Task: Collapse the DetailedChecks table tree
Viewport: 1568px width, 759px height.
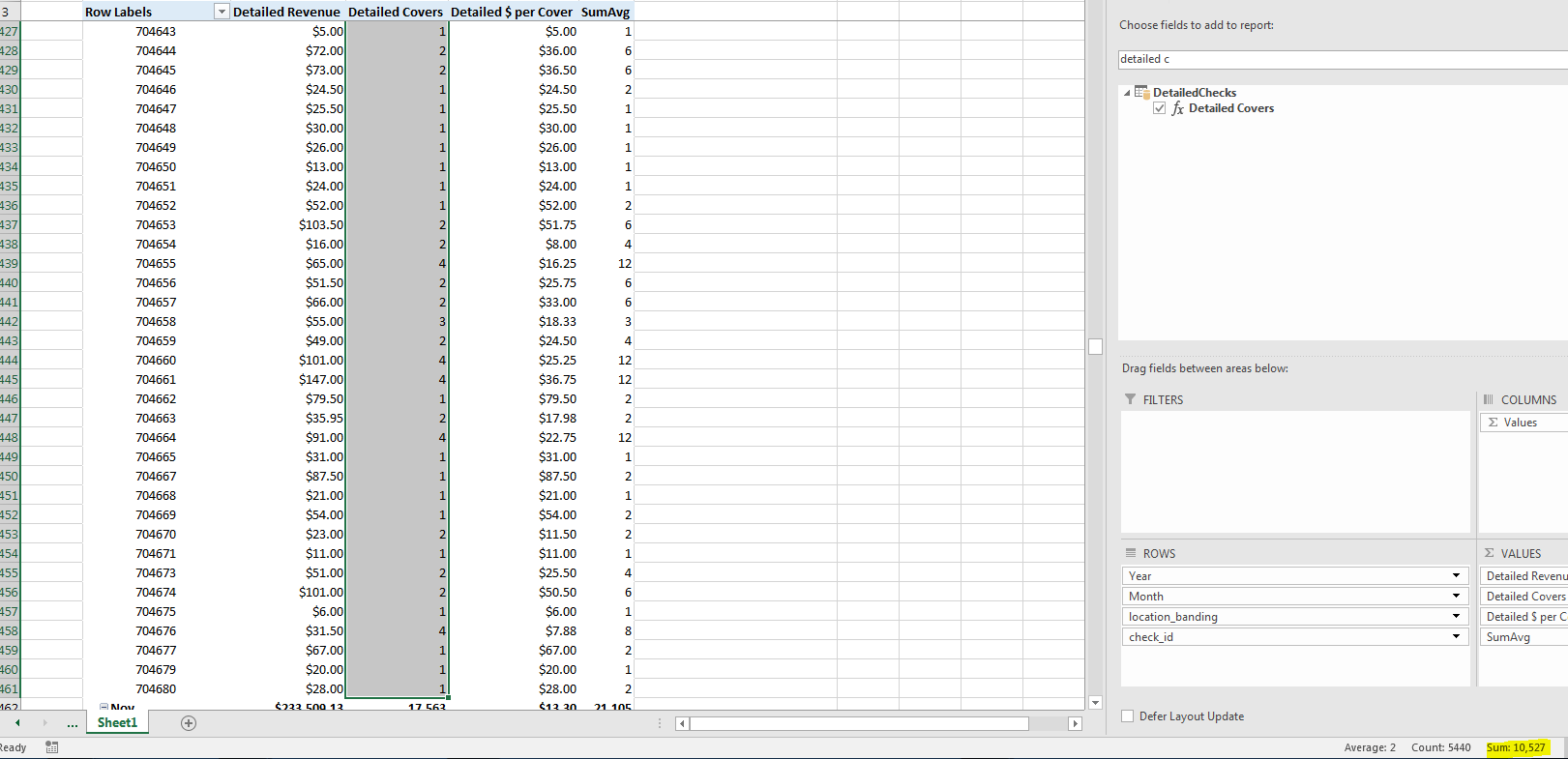Action: pos(1127,93)
